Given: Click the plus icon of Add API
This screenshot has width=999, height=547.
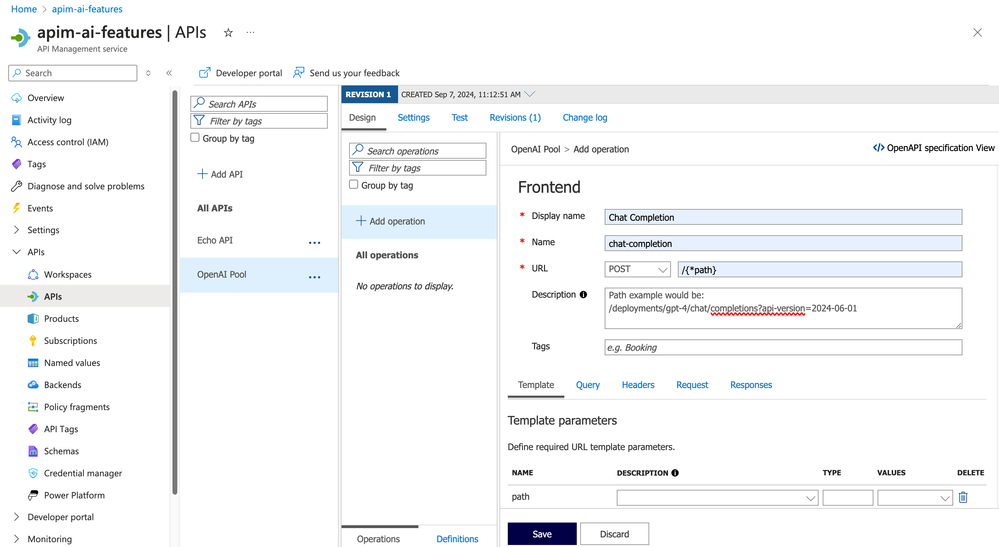Looking at the screenshot, I should 202,173.
